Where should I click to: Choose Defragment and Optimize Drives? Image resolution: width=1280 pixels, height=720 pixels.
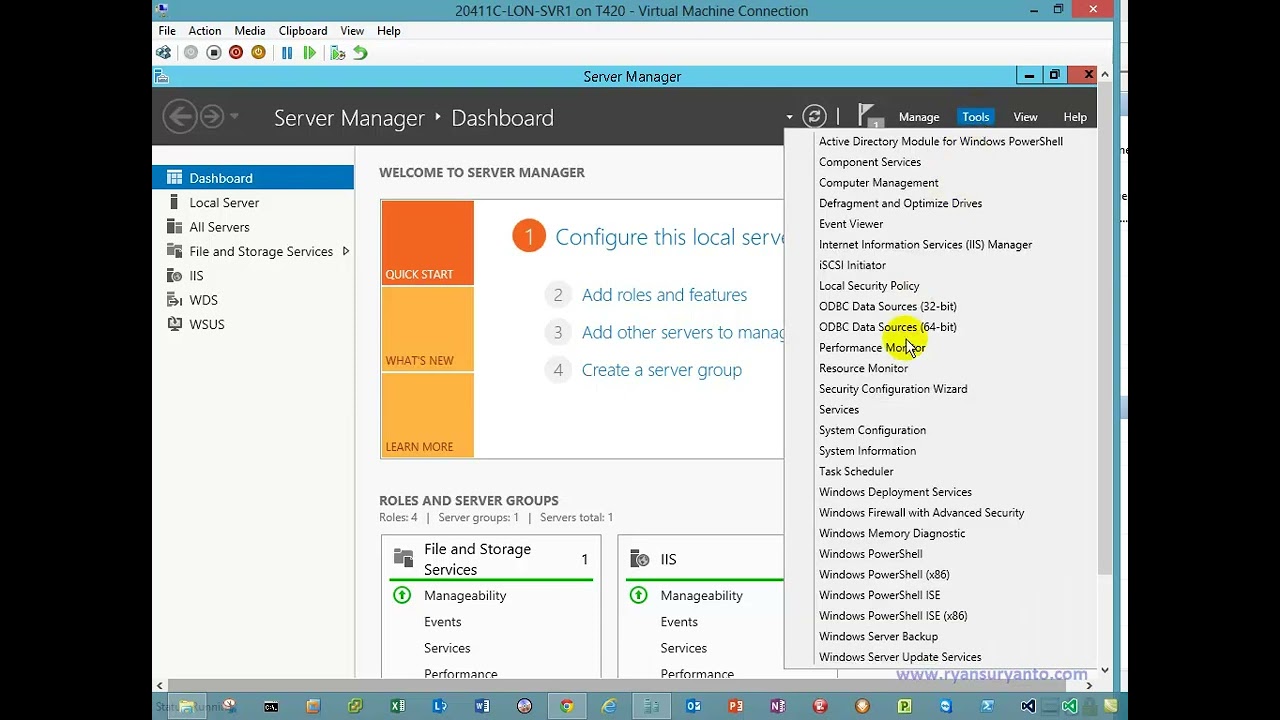click(x=900, y=203)
